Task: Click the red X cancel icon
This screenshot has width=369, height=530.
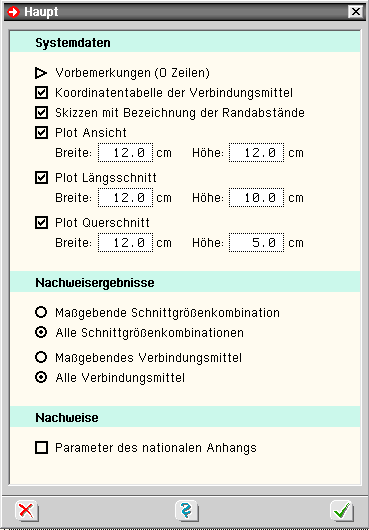Action: (27, 511)
